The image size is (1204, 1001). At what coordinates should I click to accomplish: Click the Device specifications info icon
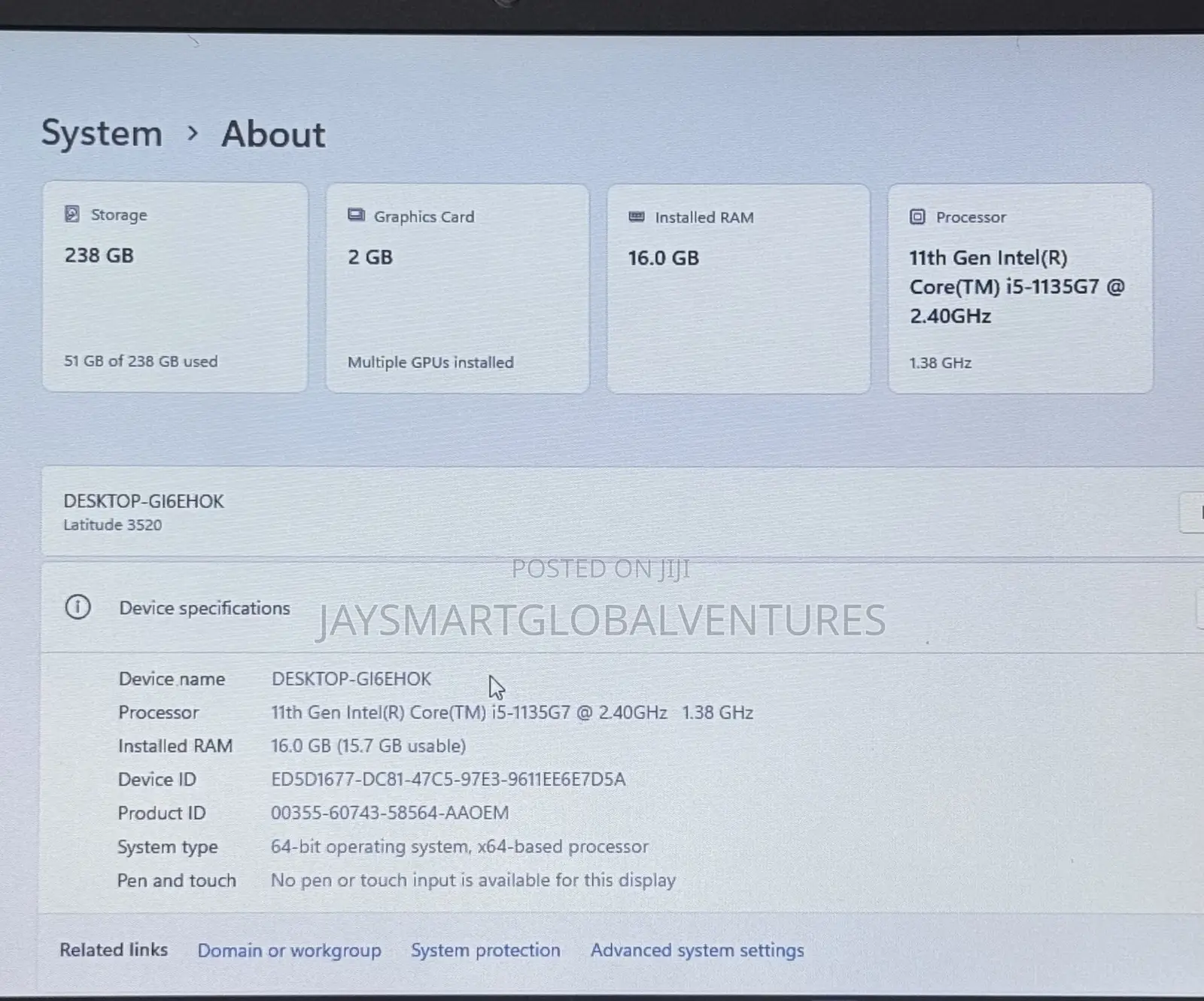(78, 607)
